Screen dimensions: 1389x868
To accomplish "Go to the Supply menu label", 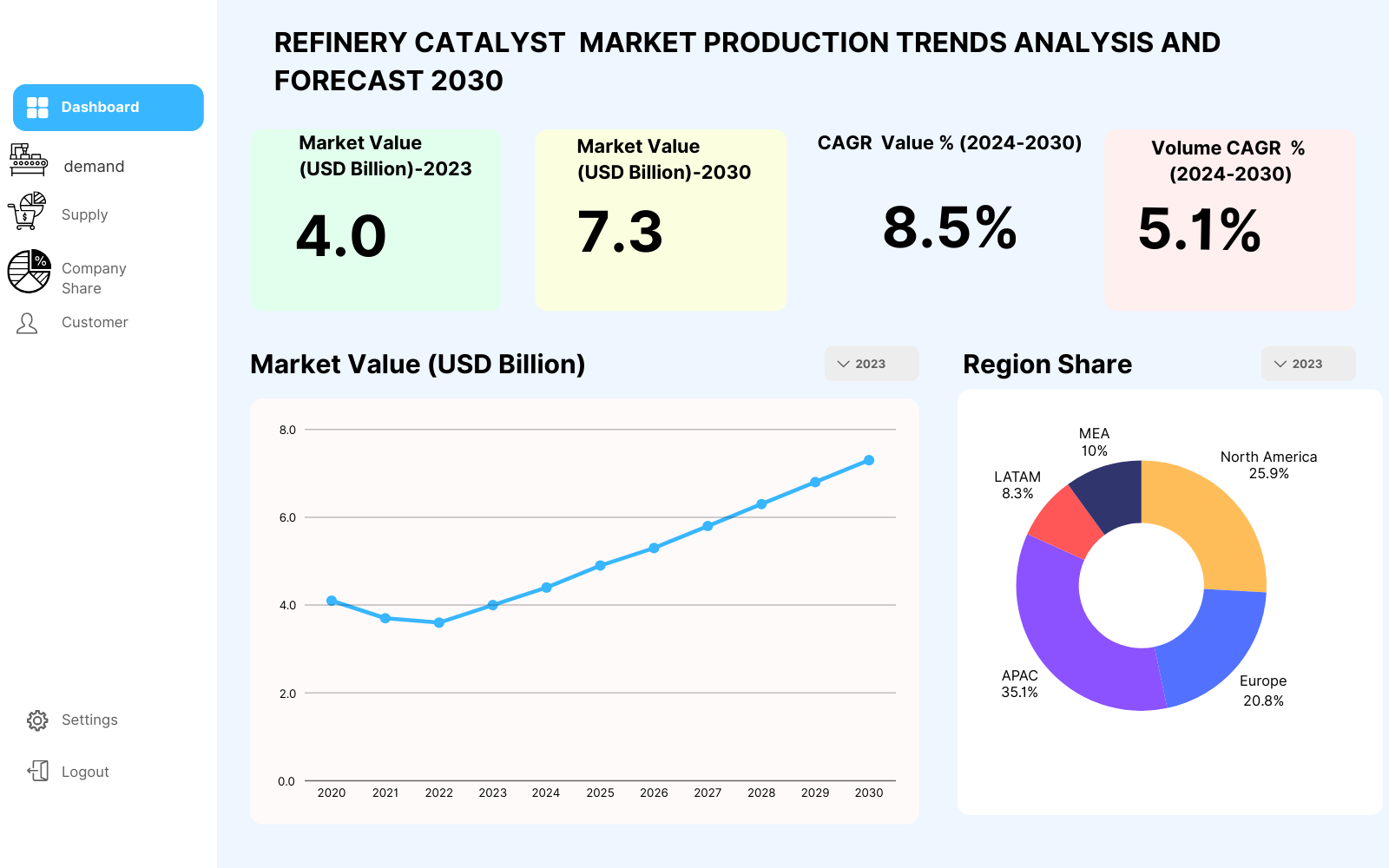I will point(85,214).
